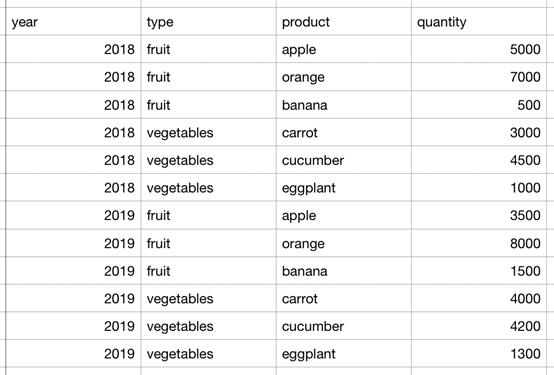Image resolution: width=554 pixels, height=375 pixels.
Task: Select the cell showing quantity 4000
Action: coord(479,299)
